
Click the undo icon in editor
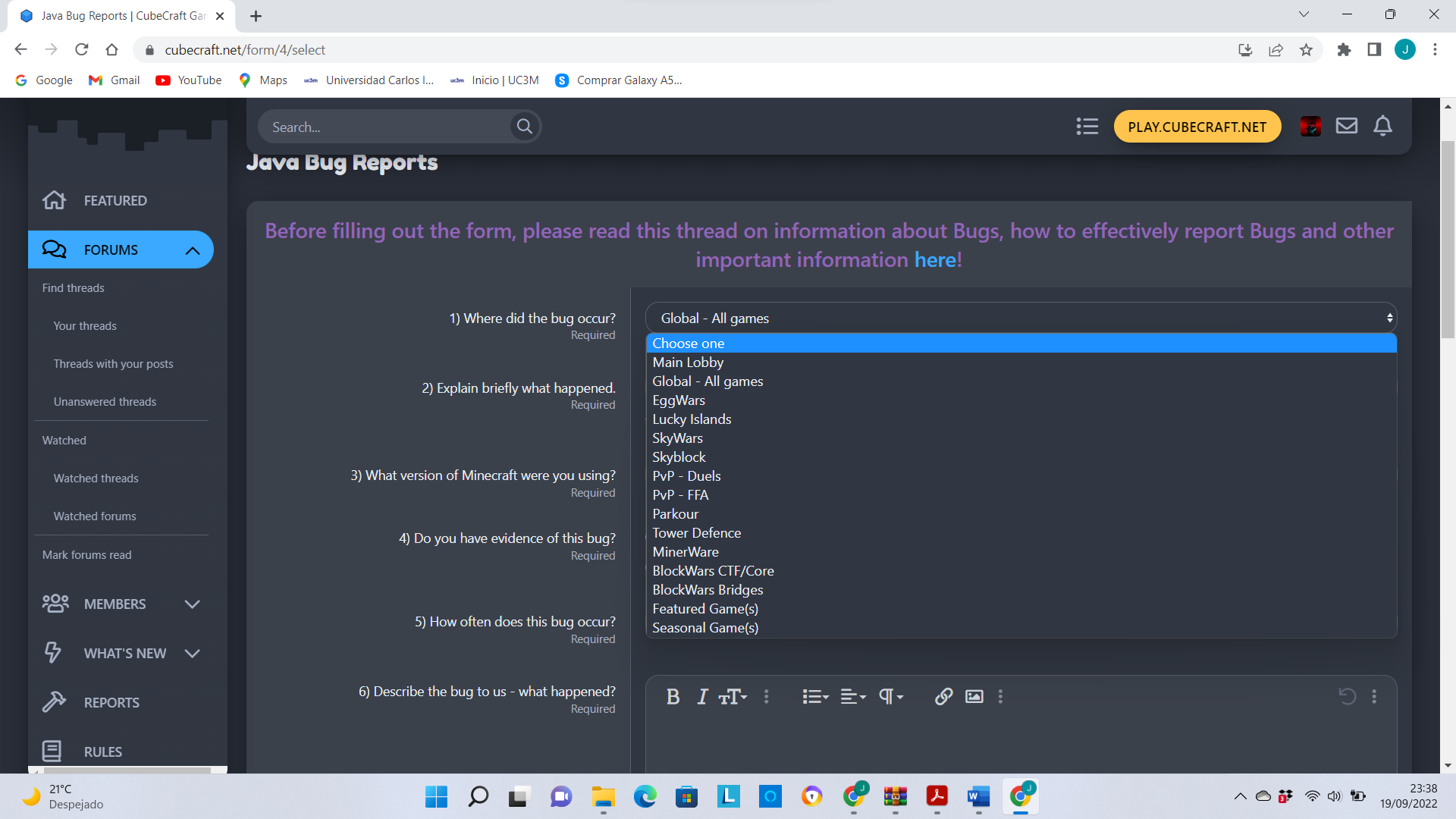click(1347, 696)
